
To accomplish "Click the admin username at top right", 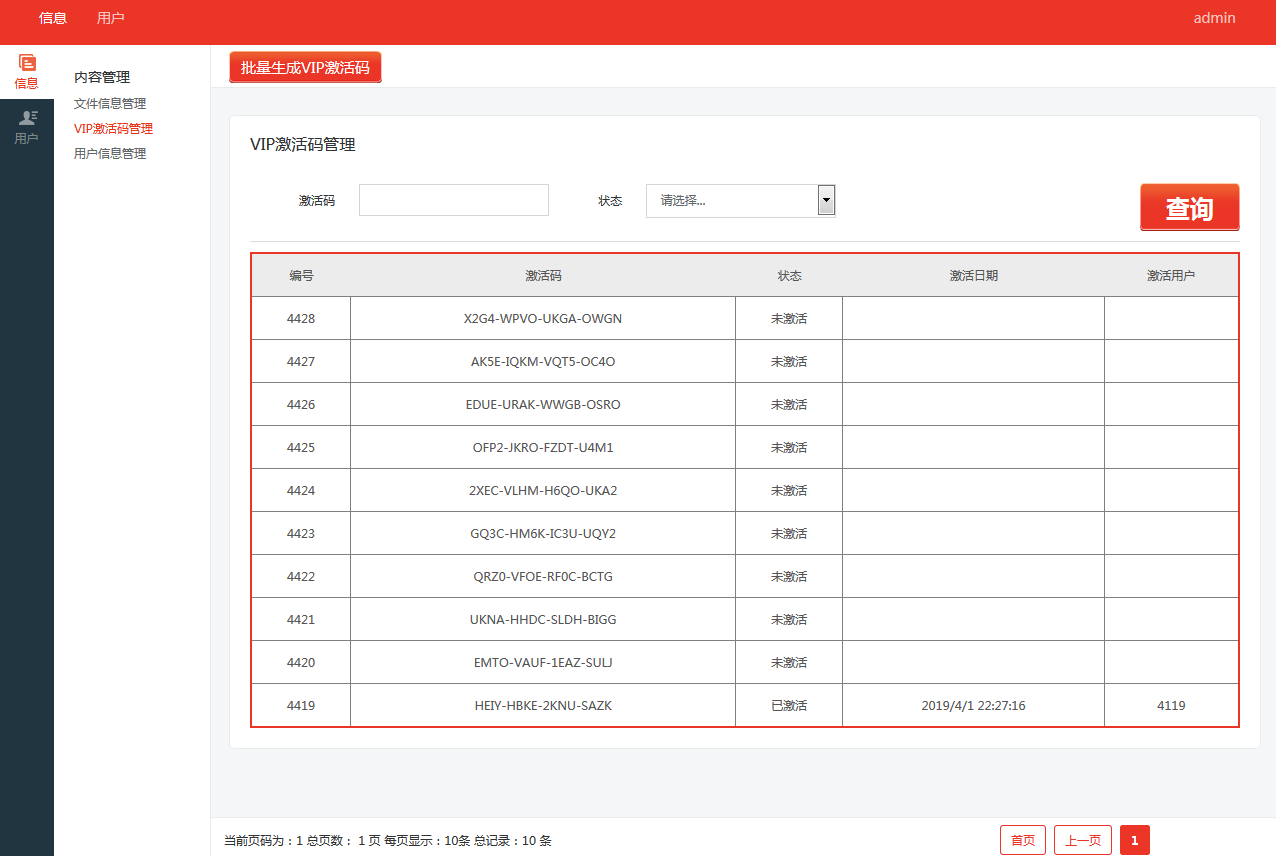I will tap(1214, 18).
